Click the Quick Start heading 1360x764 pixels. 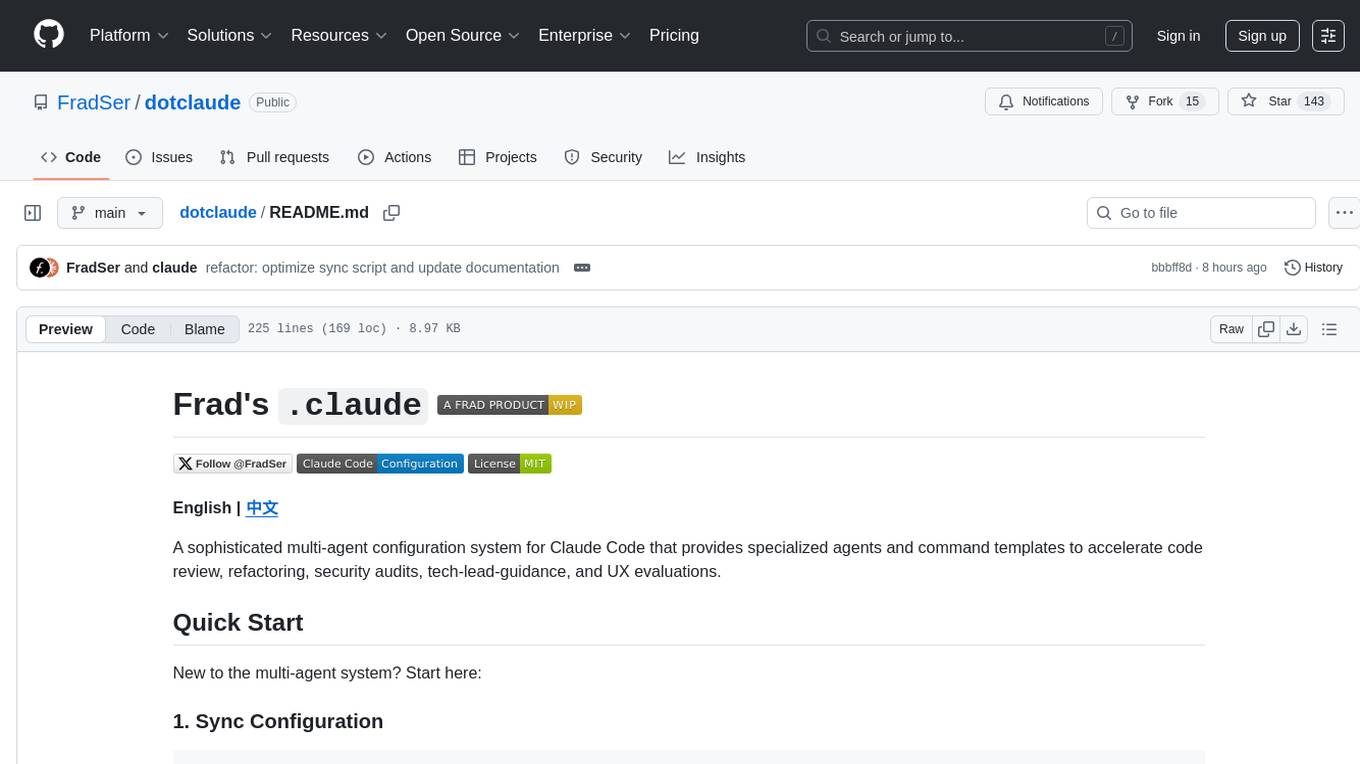point(238,623)
